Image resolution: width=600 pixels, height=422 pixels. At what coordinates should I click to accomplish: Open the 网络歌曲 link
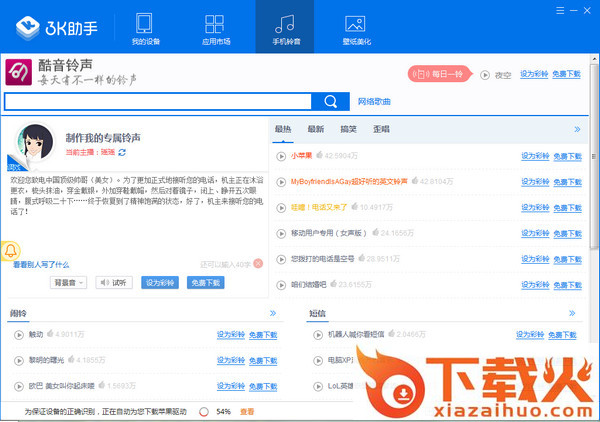click(374, 102)
